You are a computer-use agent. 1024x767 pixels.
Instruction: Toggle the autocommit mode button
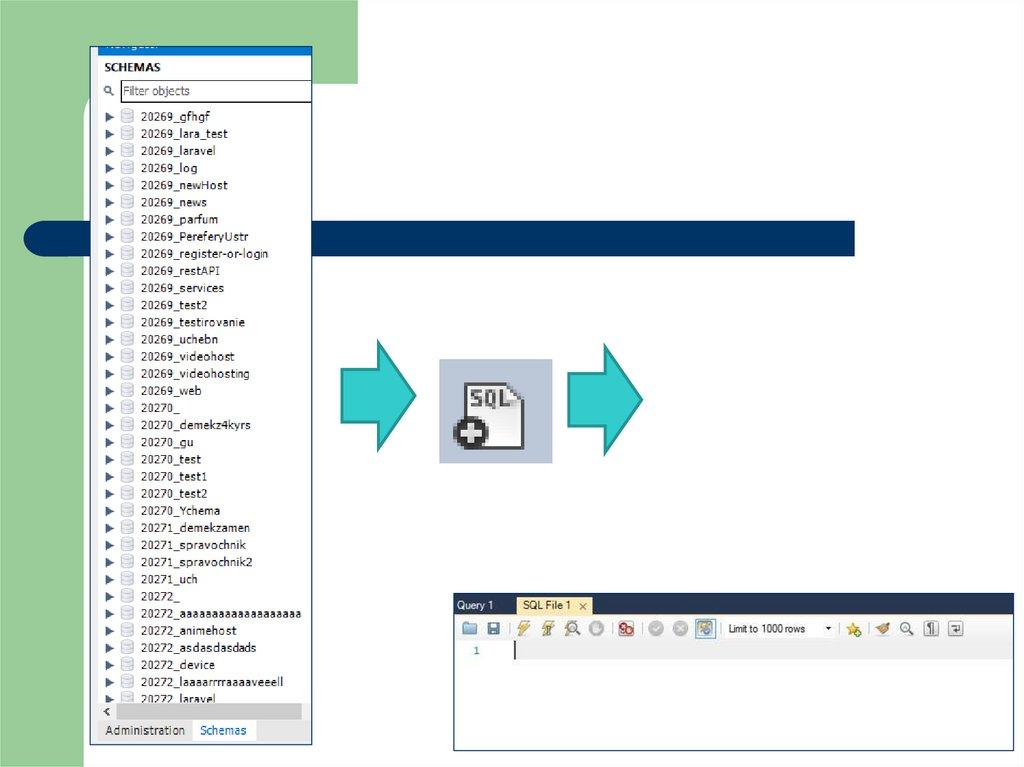click(706, 629)
